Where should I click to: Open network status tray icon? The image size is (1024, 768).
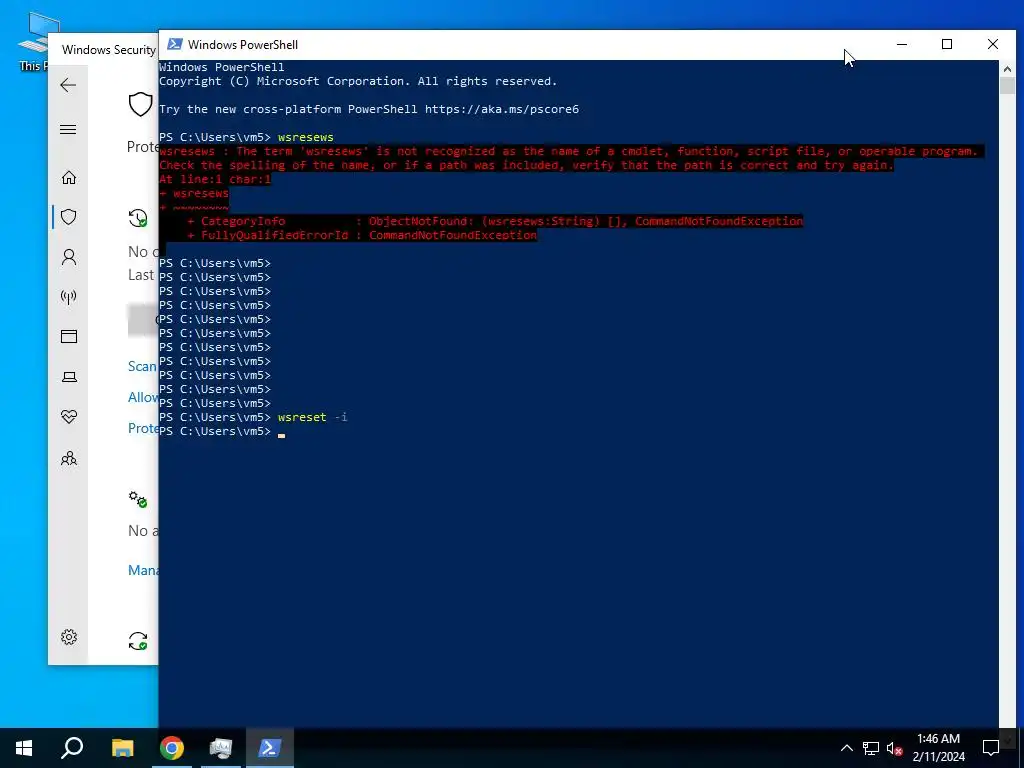871,748
